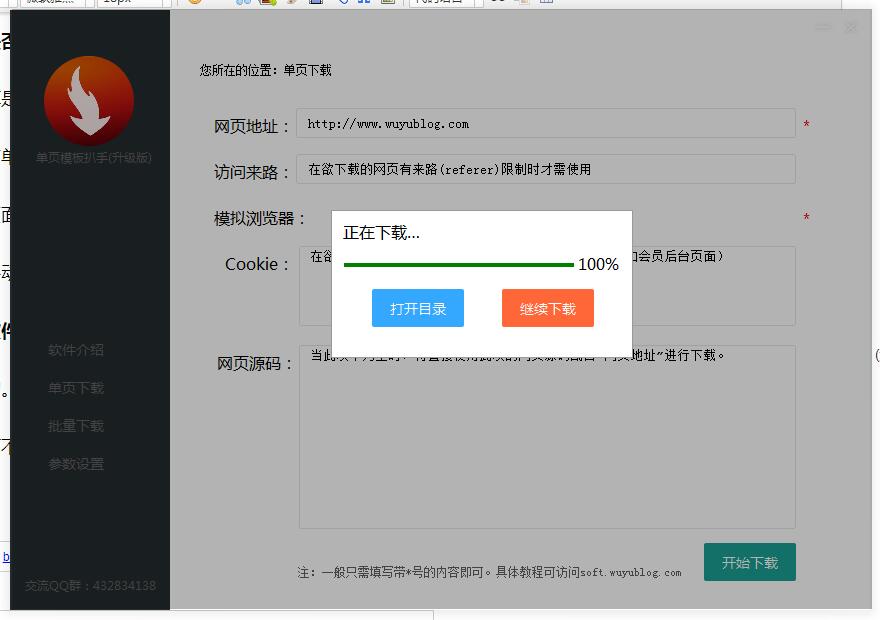Click the 网页地址 URL input field
The image size is (880, 620).
point(545,124)
